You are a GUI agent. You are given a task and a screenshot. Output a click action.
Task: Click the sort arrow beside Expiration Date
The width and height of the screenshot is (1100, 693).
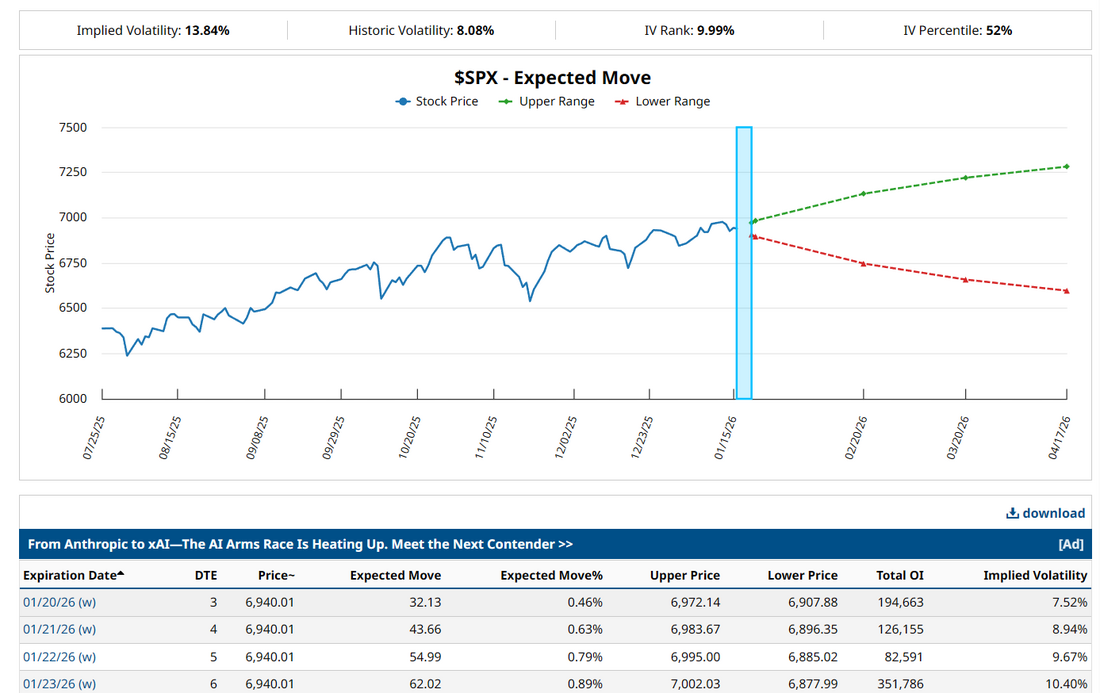click(x=121, y=574)
